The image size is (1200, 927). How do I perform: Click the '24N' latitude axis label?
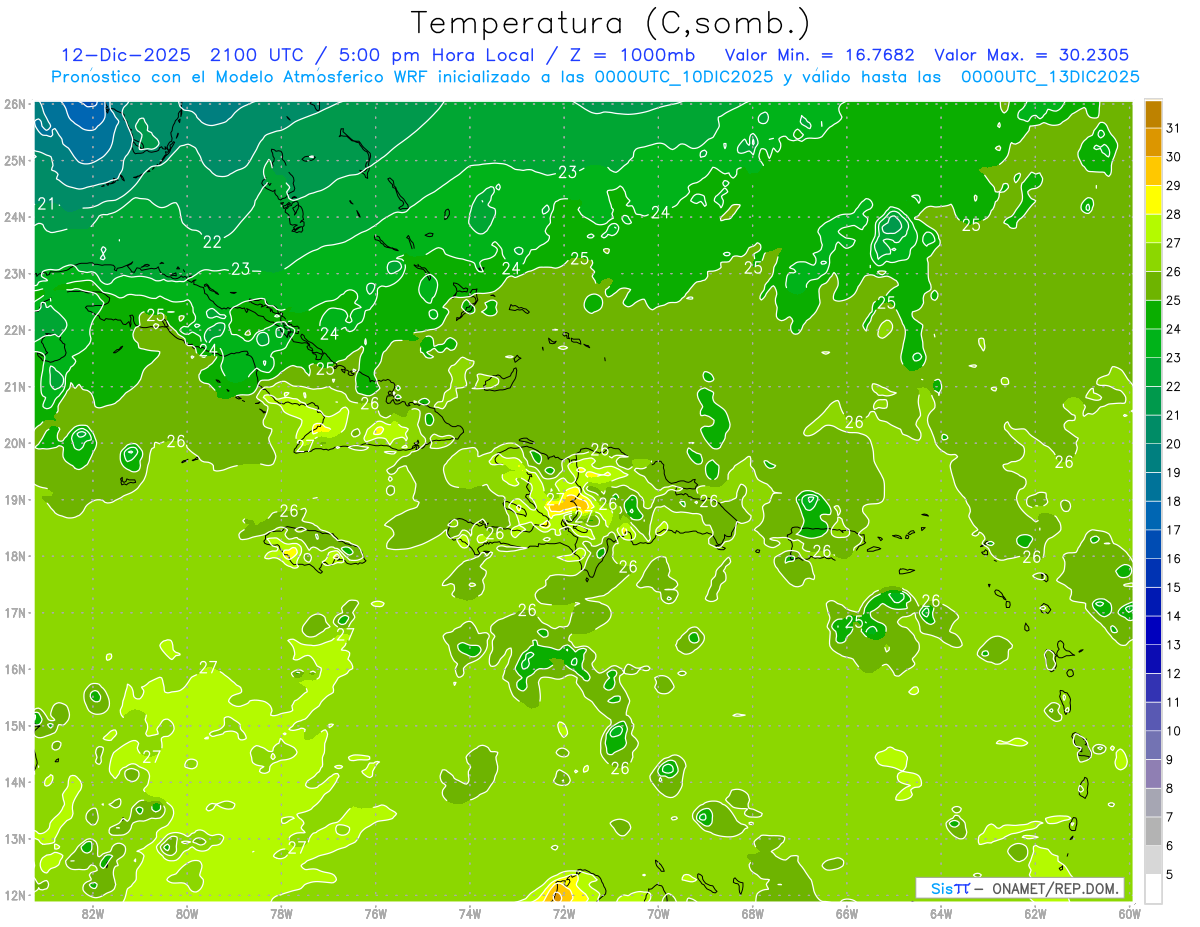(14, 217)
